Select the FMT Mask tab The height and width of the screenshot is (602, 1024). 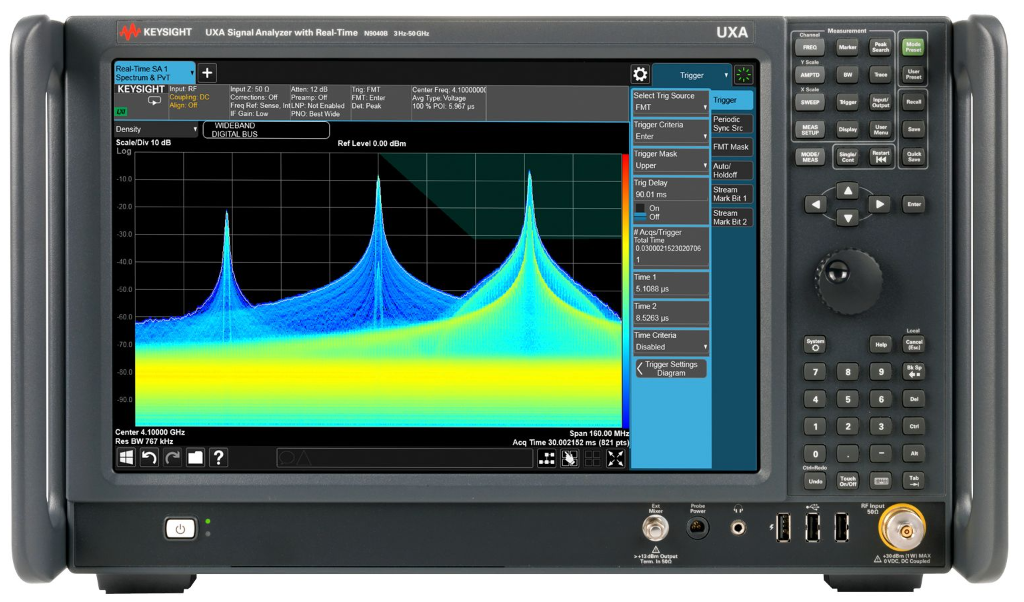click(731, 147)
